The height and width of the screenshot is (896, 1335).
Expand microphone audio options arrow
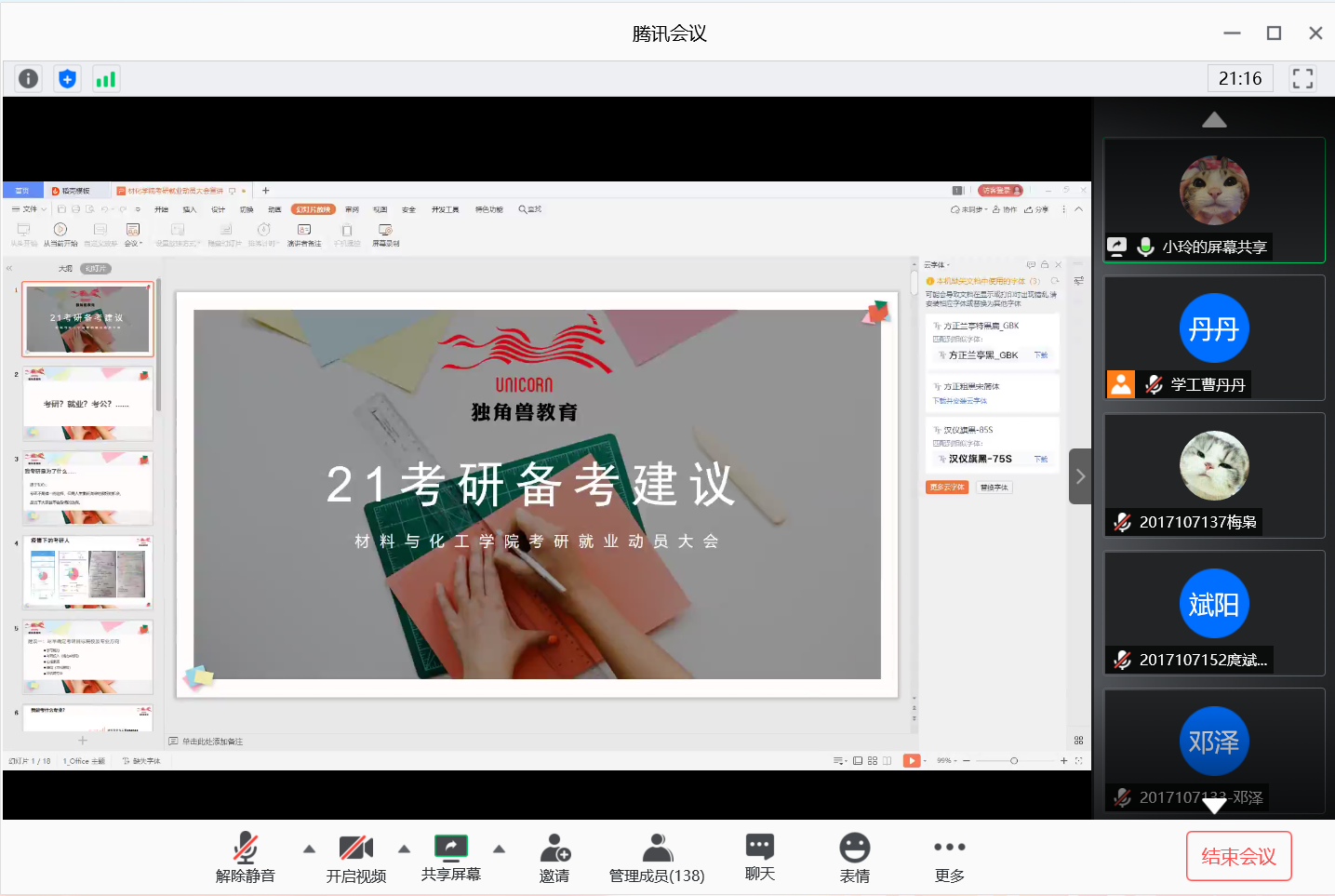pos(310,849)
